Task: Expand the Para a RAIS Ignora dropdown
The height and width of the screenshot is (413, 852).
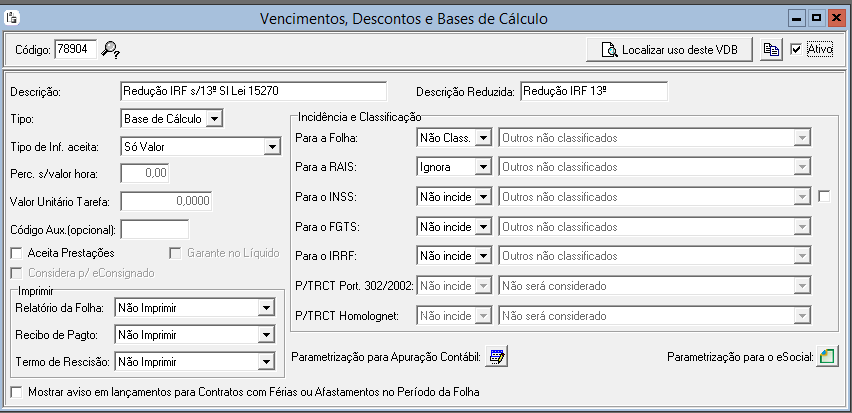Action: pyautogui.click(x=484, y=167)
